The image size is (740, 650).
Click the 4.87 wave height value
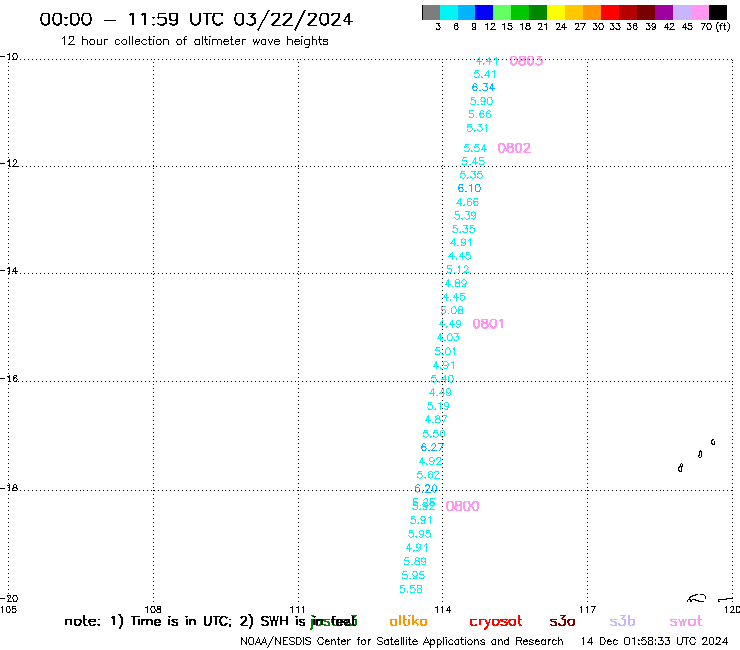436,419
